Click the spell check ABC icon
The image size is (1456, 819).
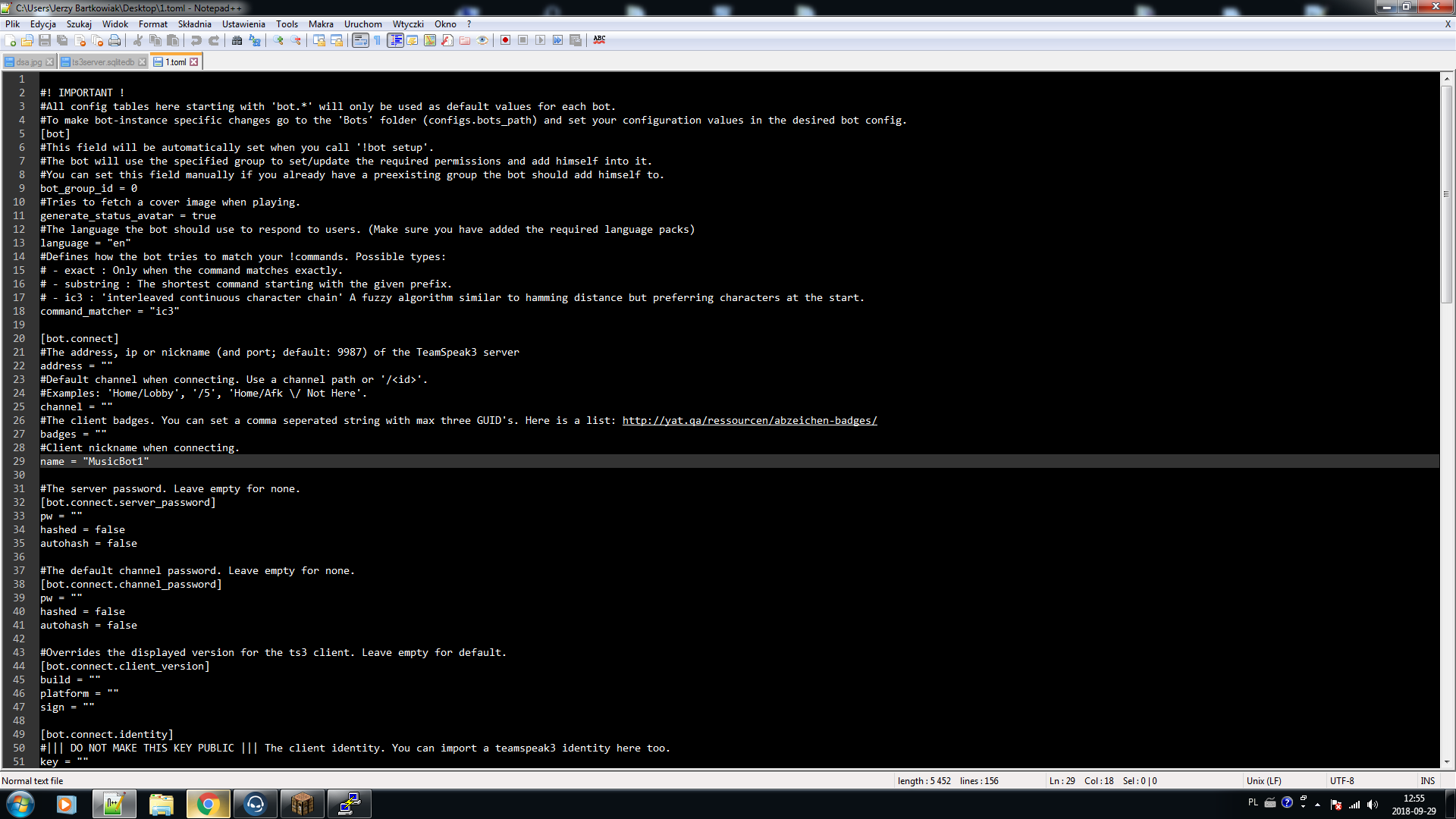click(599, 40)
